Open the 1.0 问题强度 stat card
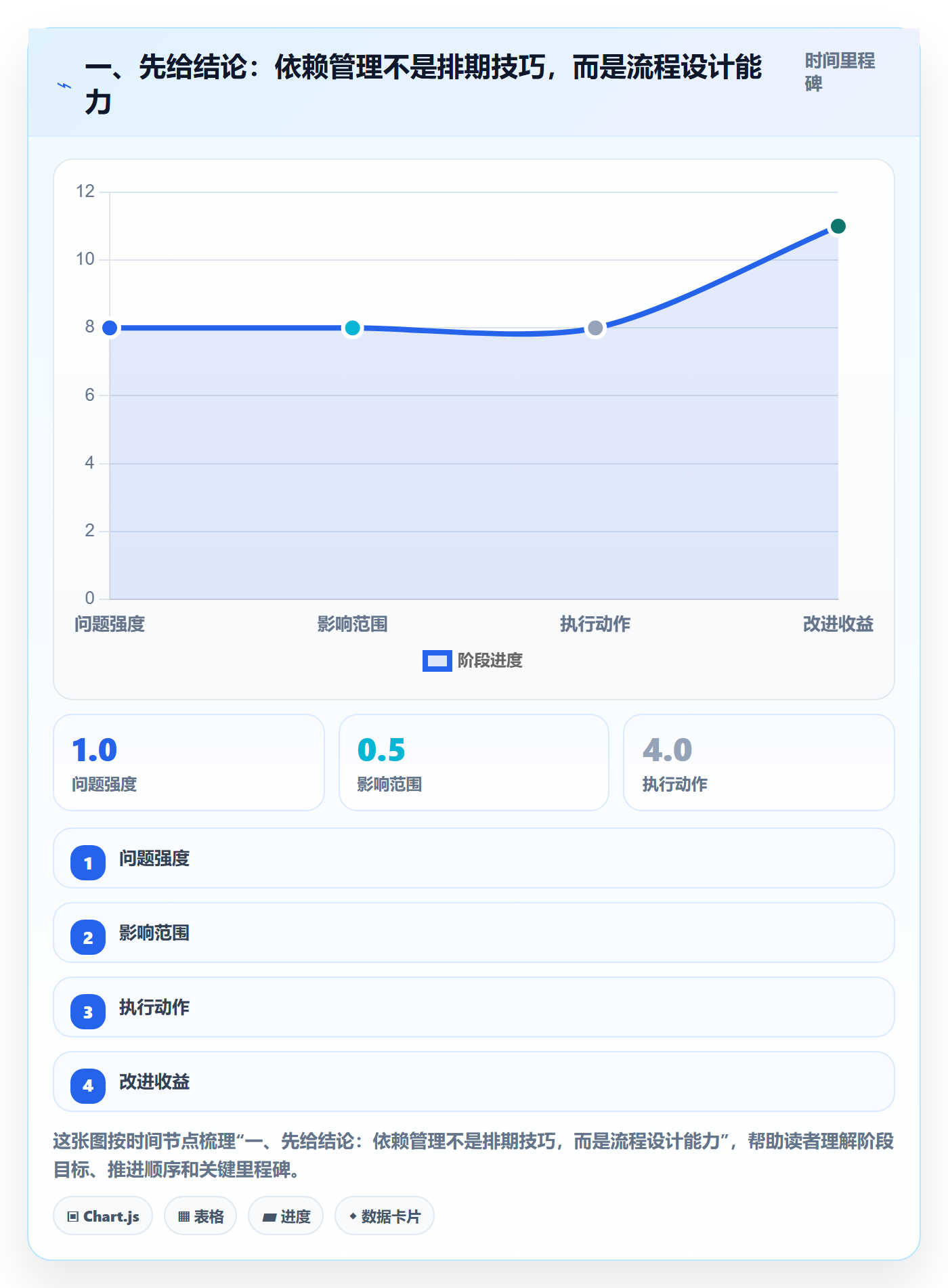The height and width of the screenshot is (1288, 948). (189, 763)
